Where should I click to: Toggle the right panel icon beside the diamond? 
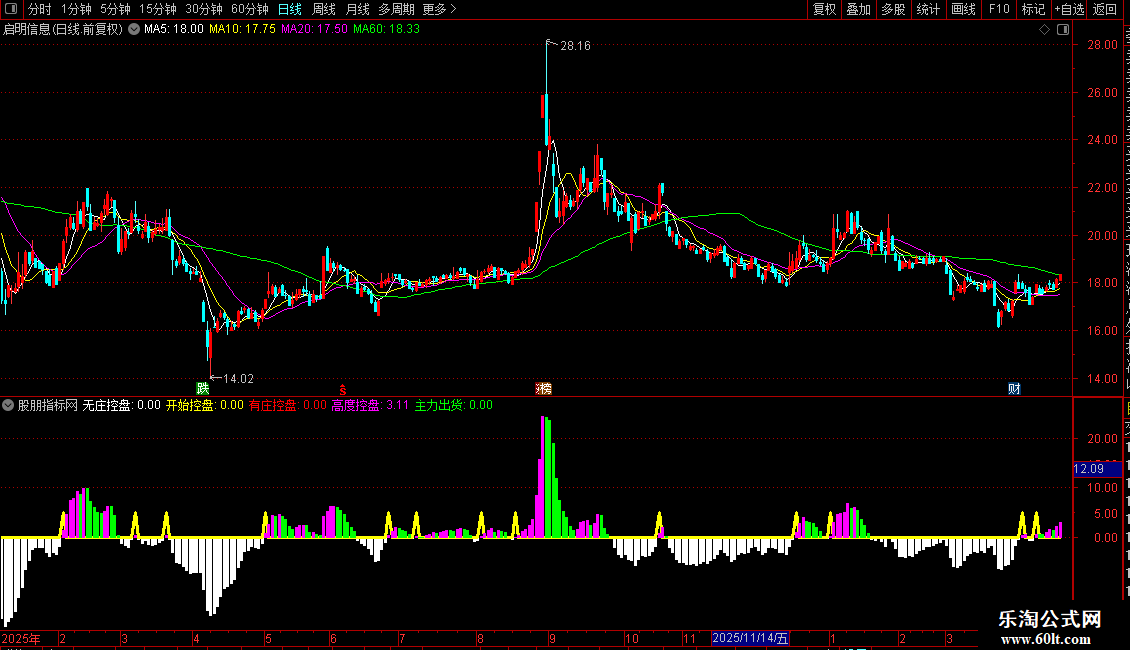click(x=1063, y=30)
